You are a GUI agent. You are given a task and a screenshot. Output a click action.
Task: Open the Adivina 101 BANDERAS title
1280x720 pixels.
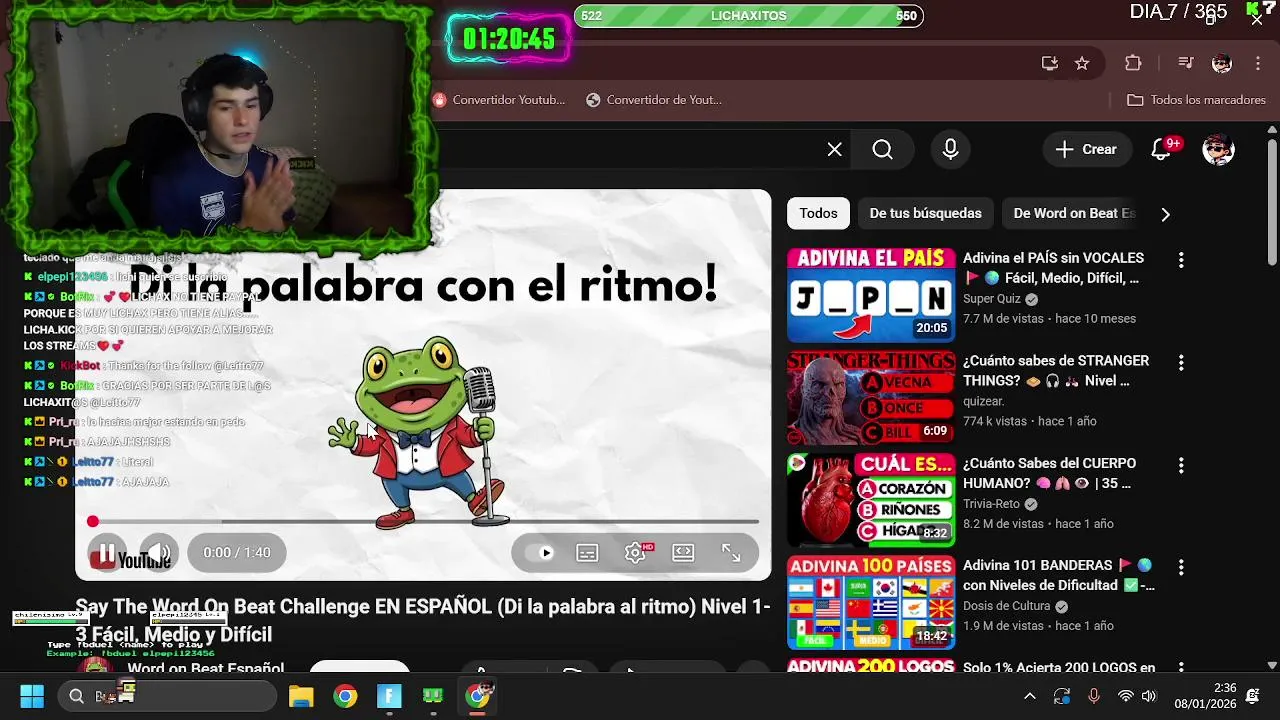pos(1059,575)
